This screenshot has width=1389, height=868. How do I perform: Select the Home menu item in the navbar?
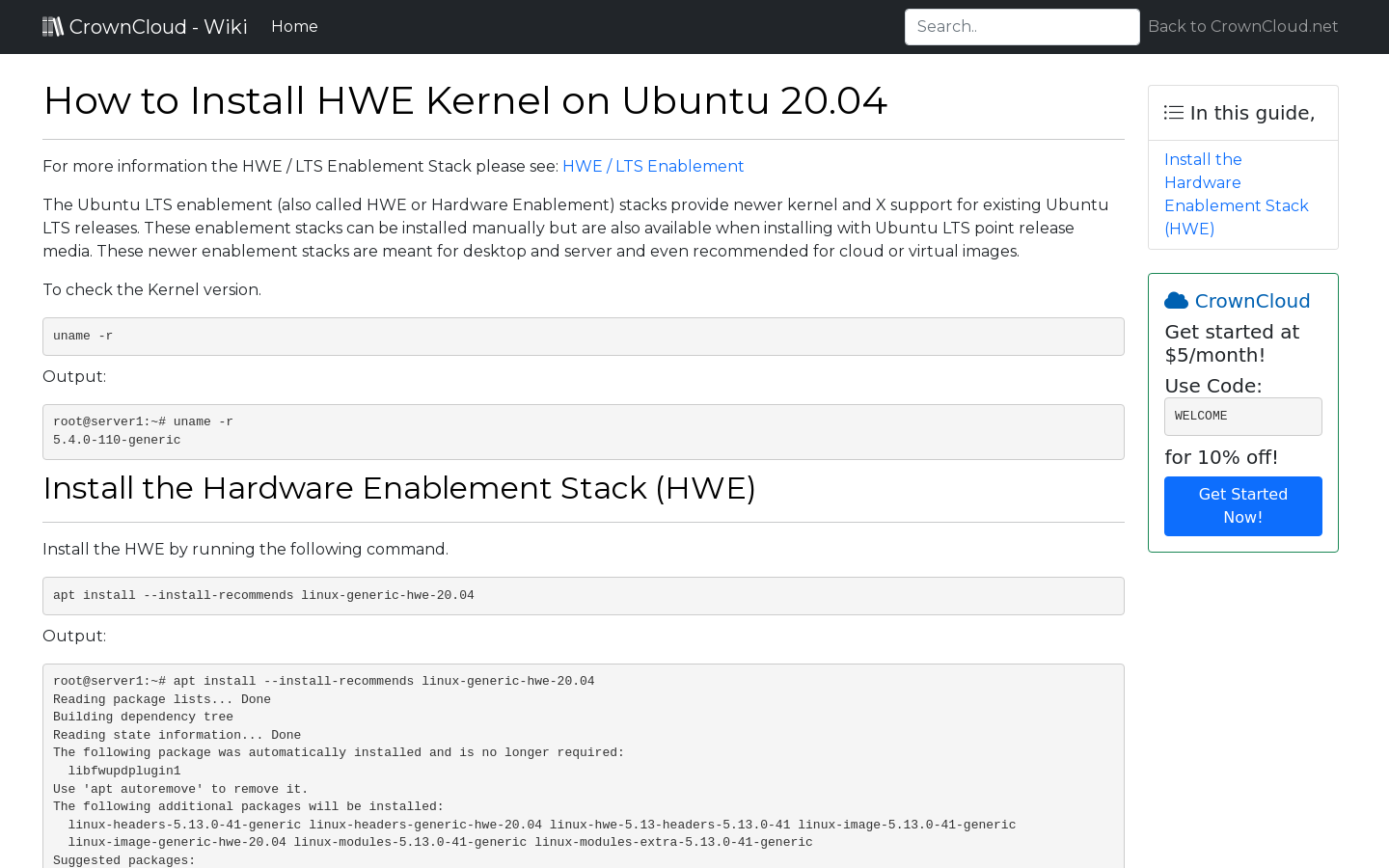click(294, 26)
